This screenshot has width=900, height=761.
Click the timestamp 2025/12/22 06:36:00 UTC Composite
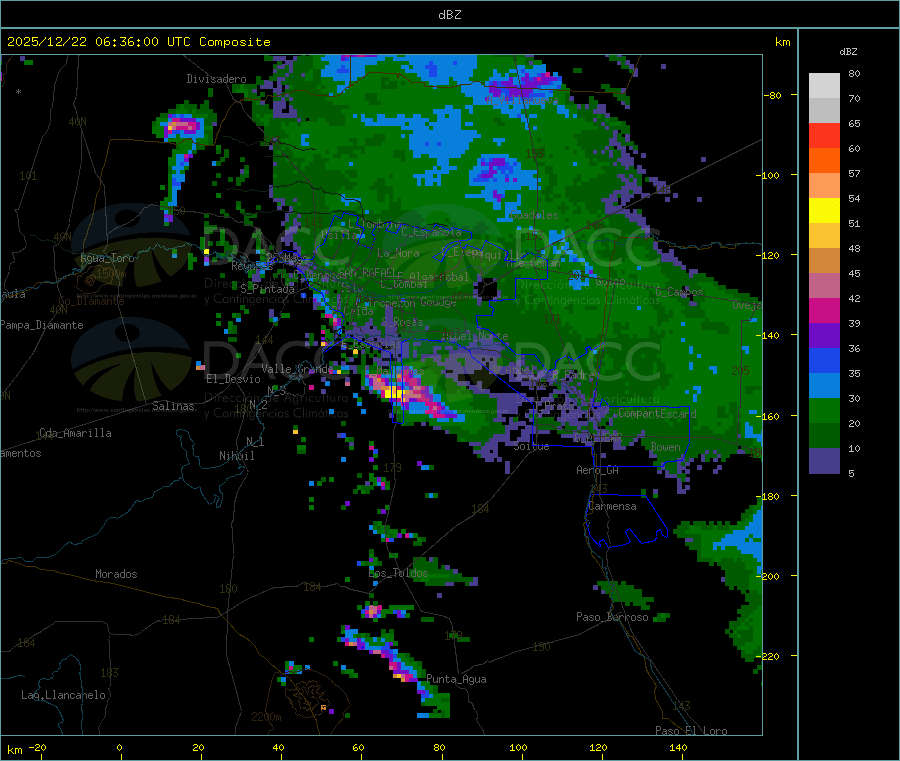pyautogui.click(x=138, y=42)
